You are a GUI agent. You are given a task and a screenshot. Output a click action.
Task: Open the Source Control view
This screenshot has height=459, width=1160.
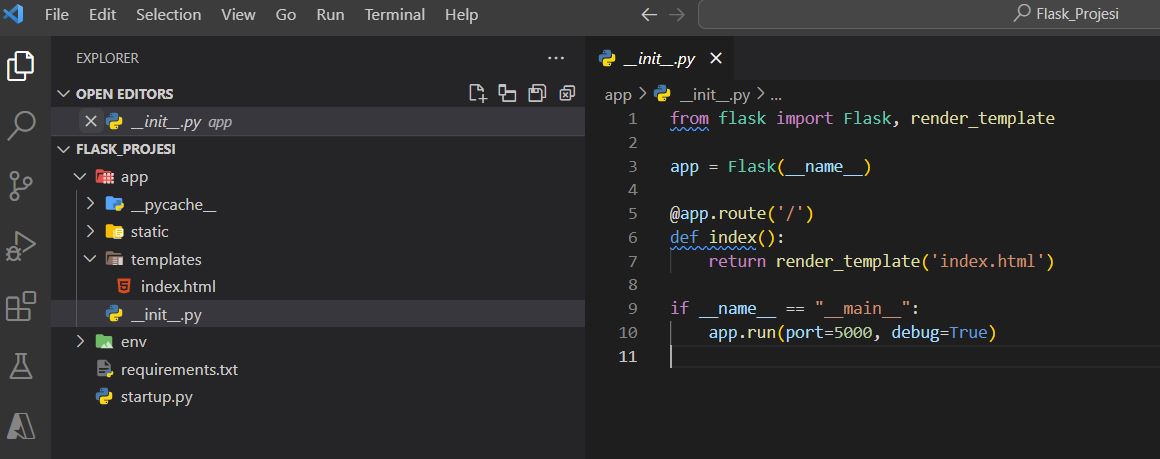[21, 185]
